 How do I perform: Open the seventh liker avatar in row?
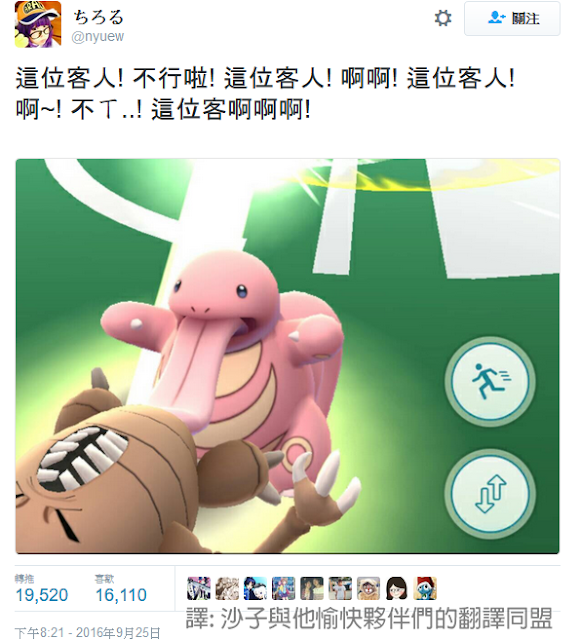(368, 588)
